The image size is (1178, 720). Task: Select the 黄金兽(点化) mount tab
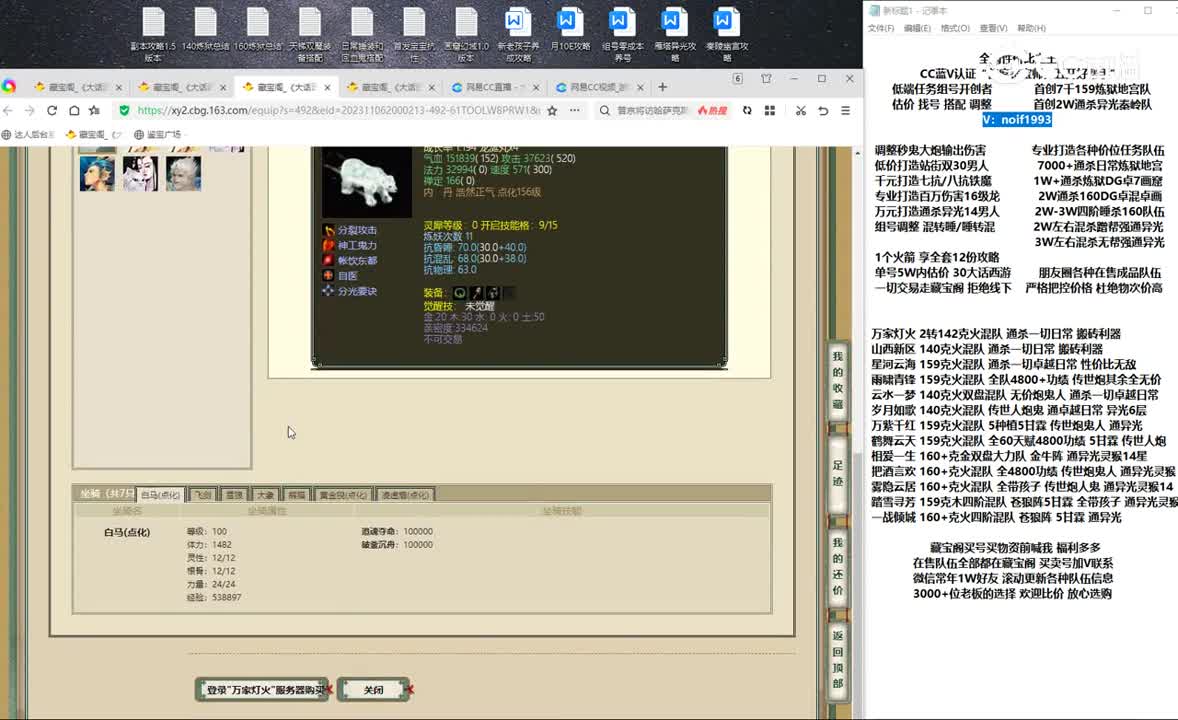343,495
